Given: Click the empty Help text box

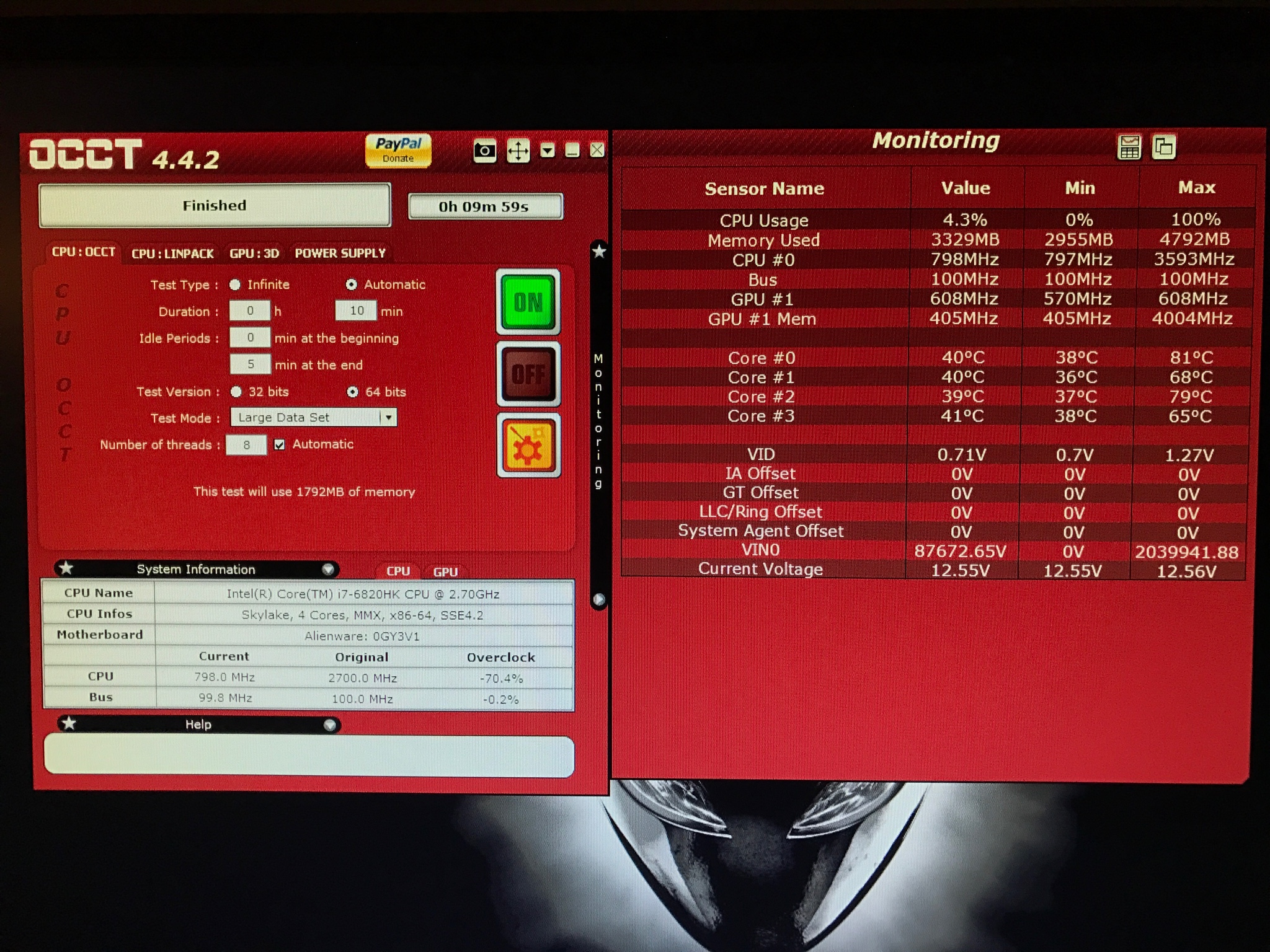Looking at the screenshot, I should (x=309, y=755).
